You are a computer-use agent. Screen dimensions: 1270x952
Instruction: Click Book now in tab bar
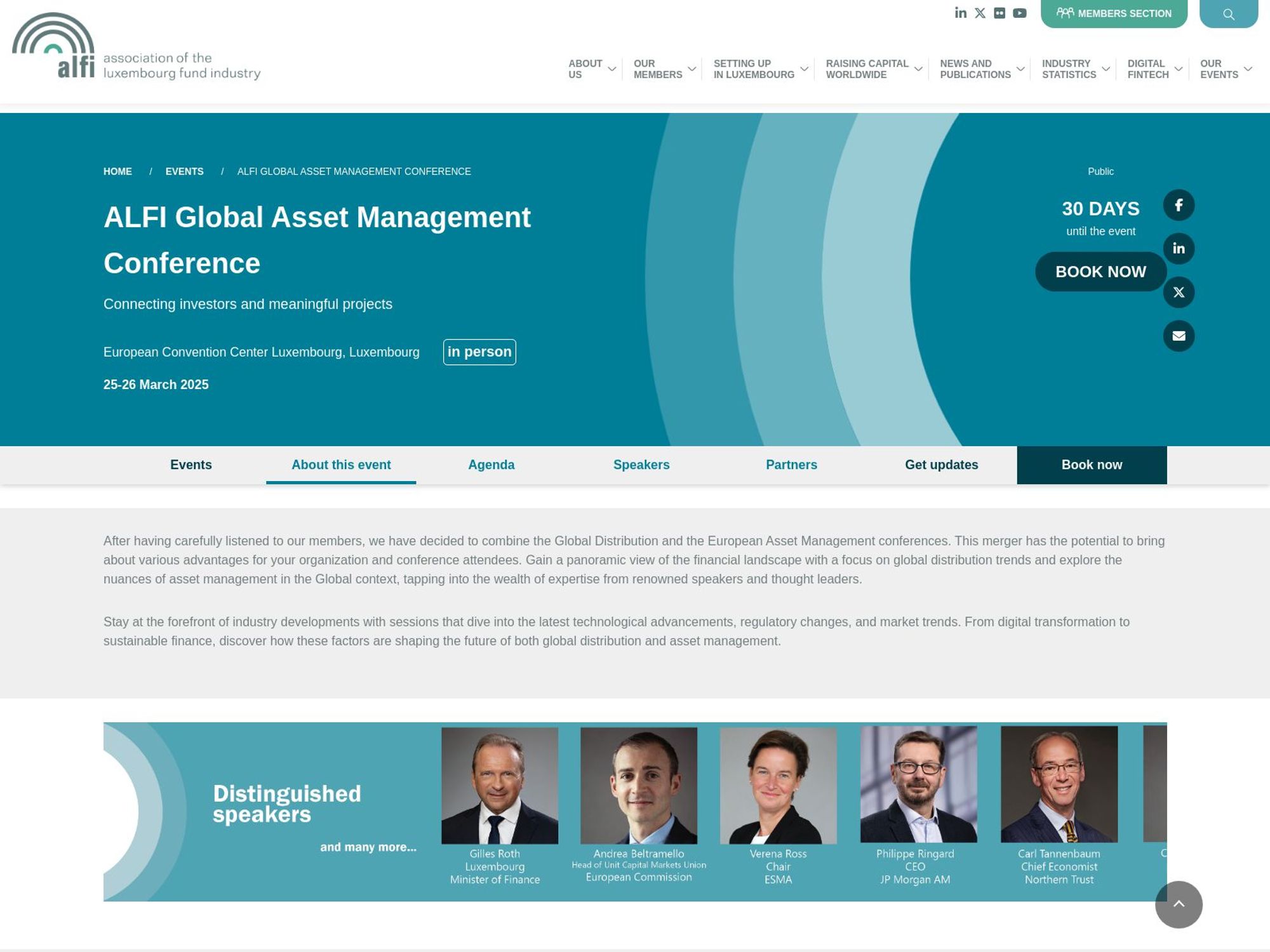pyautogui.click(x=1092, y=465)
